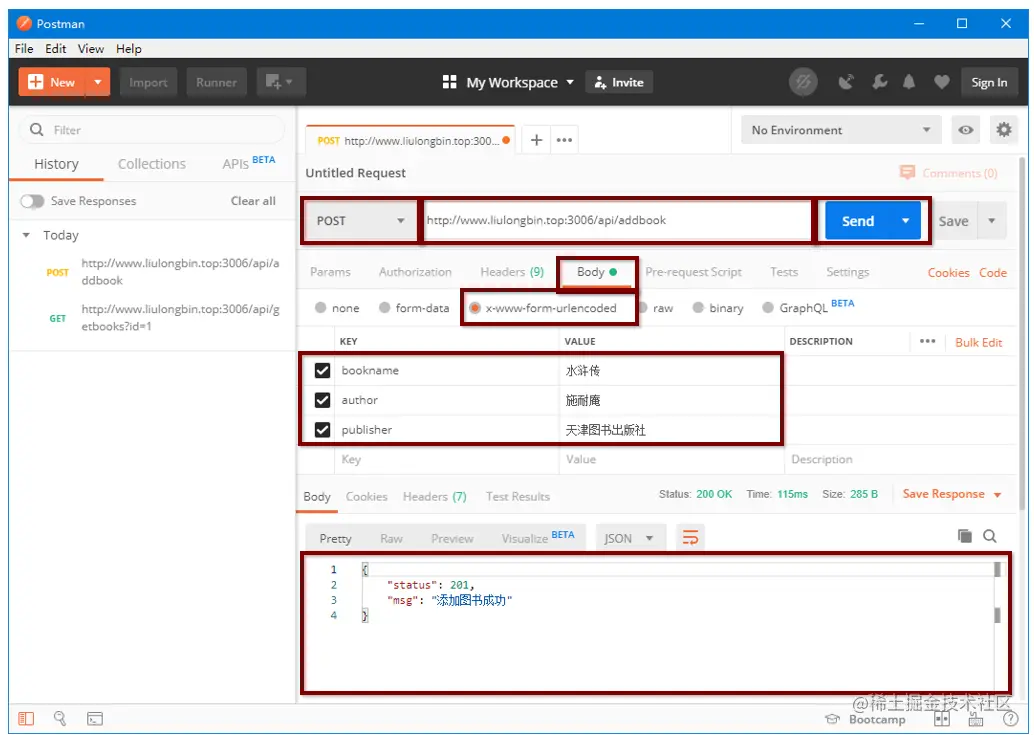Open the POST method dropdown
The width and height of the screenshot is (1034, 735).
360,221
